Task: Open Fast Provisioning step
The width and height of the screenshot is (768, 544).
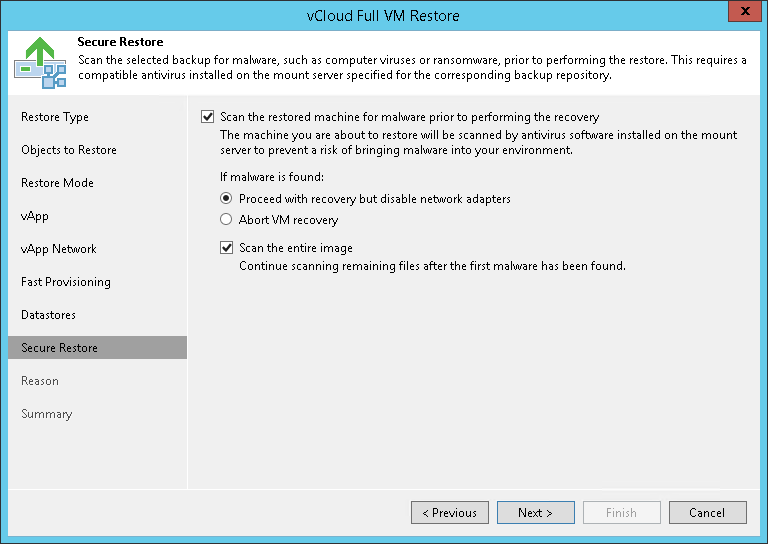Action: coord(66,282)
